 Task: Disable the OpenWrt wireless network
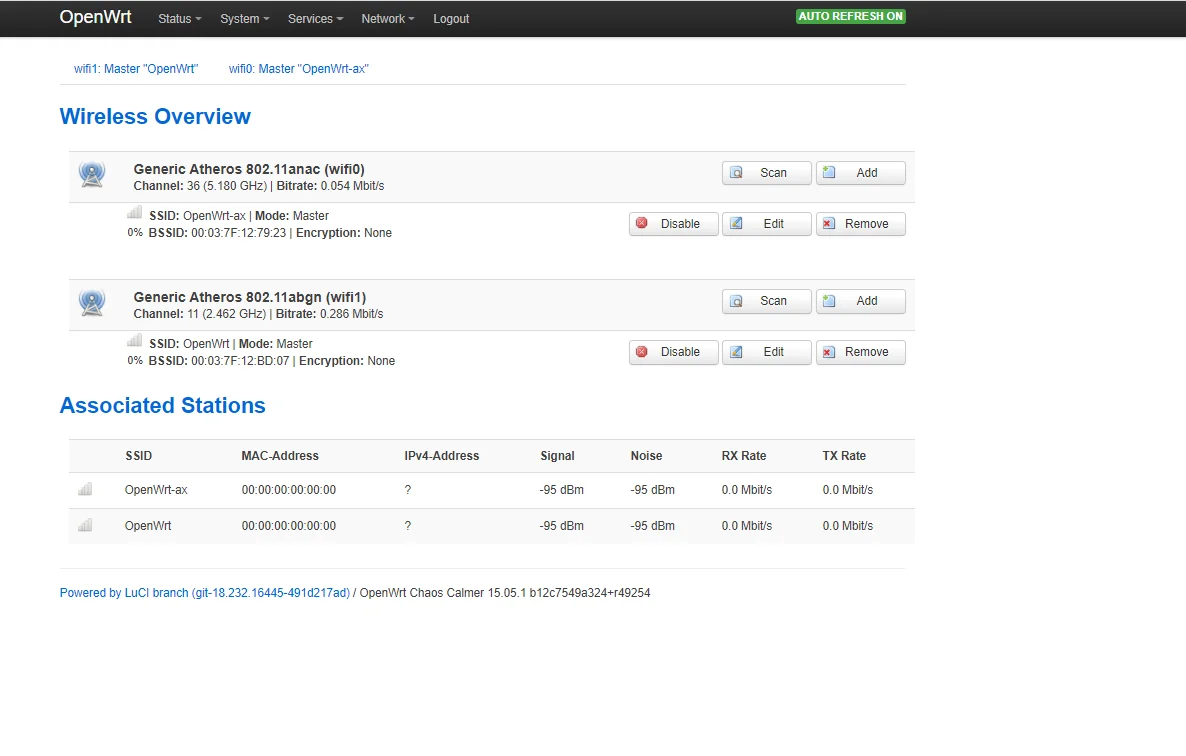pos(673,352)
